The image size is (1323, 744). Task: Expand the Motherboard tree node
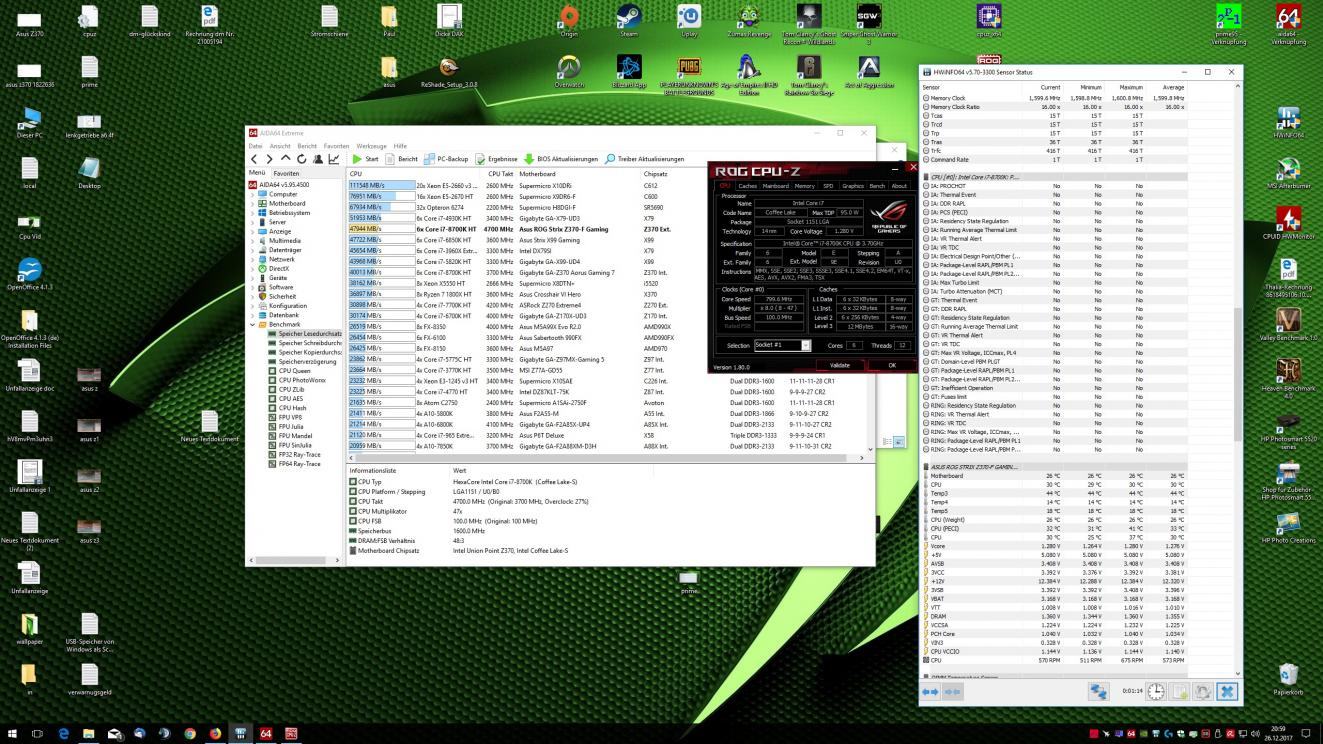coord(253,203)
